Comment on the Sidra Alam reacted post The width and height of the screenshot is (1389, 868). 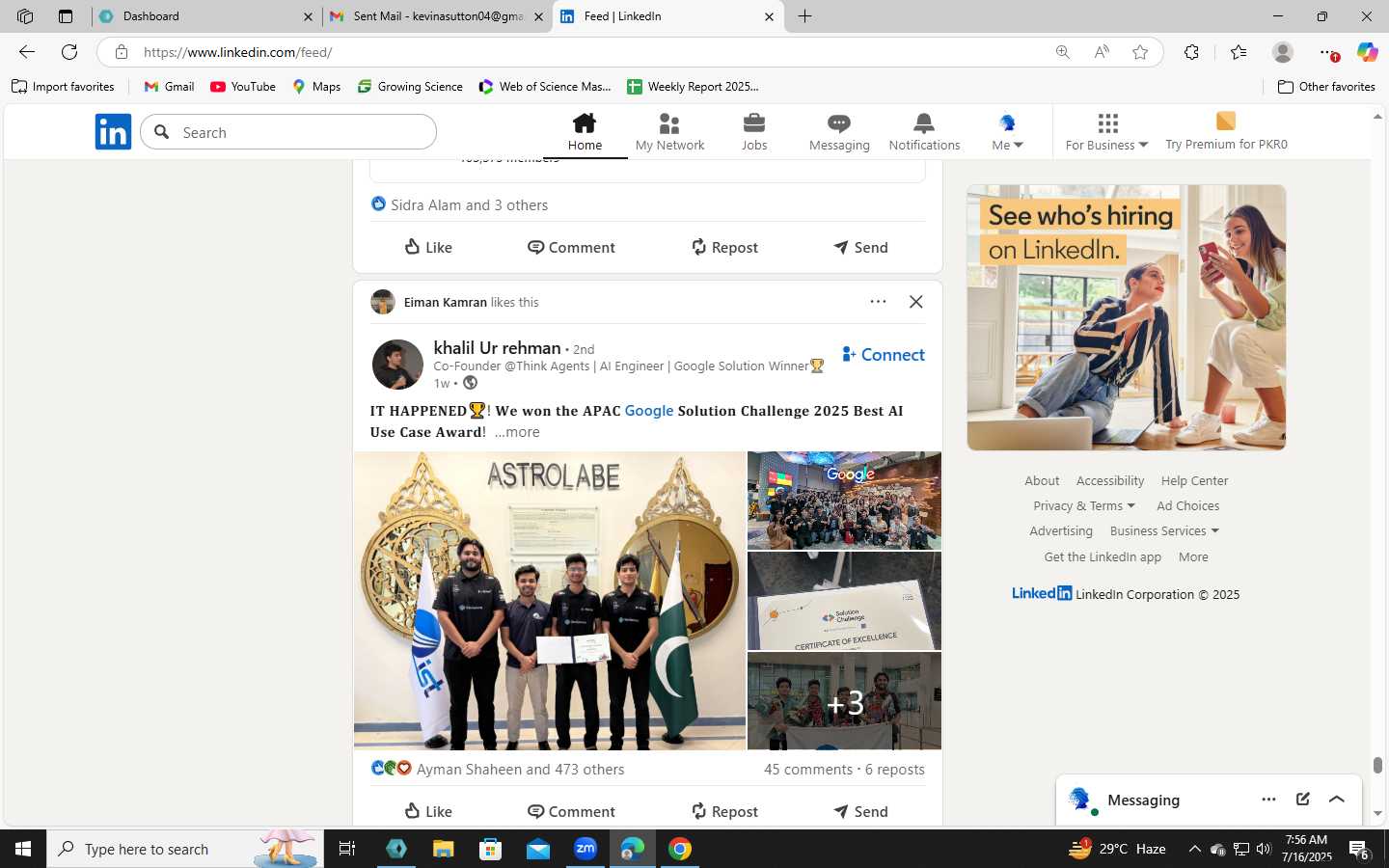[571, 247]
